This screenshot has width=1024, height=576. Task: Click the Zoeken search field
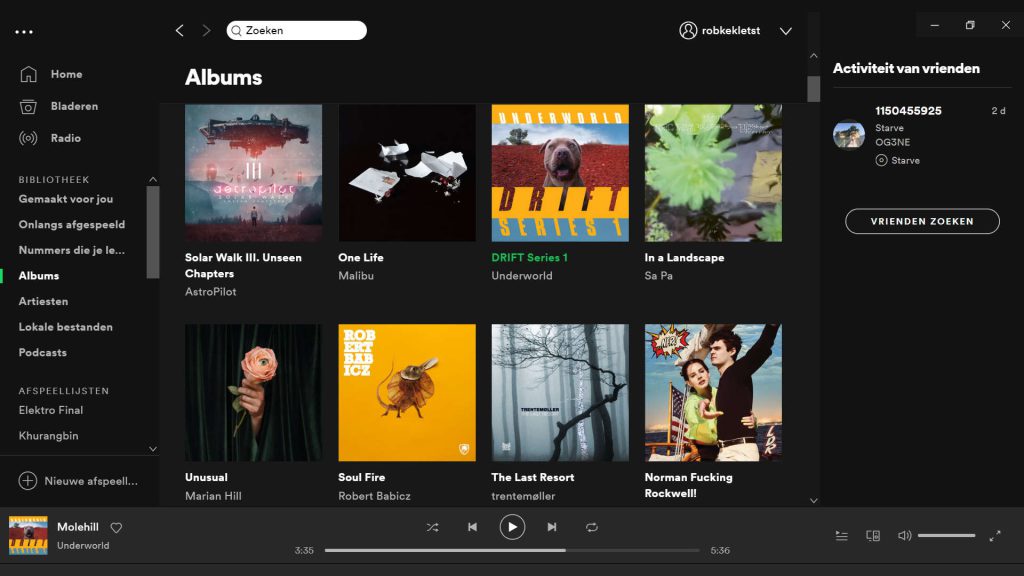coord(300,31)
